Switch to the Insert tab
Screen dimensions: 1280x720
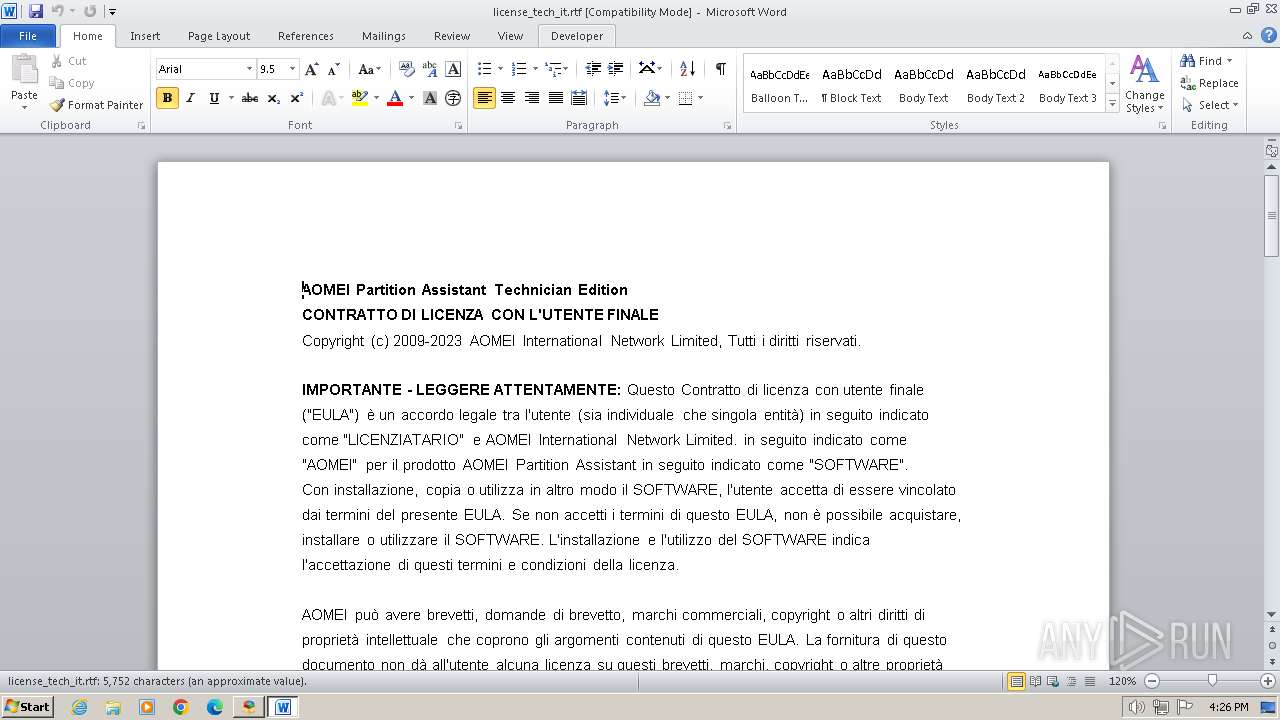click(x=145, y=36)
